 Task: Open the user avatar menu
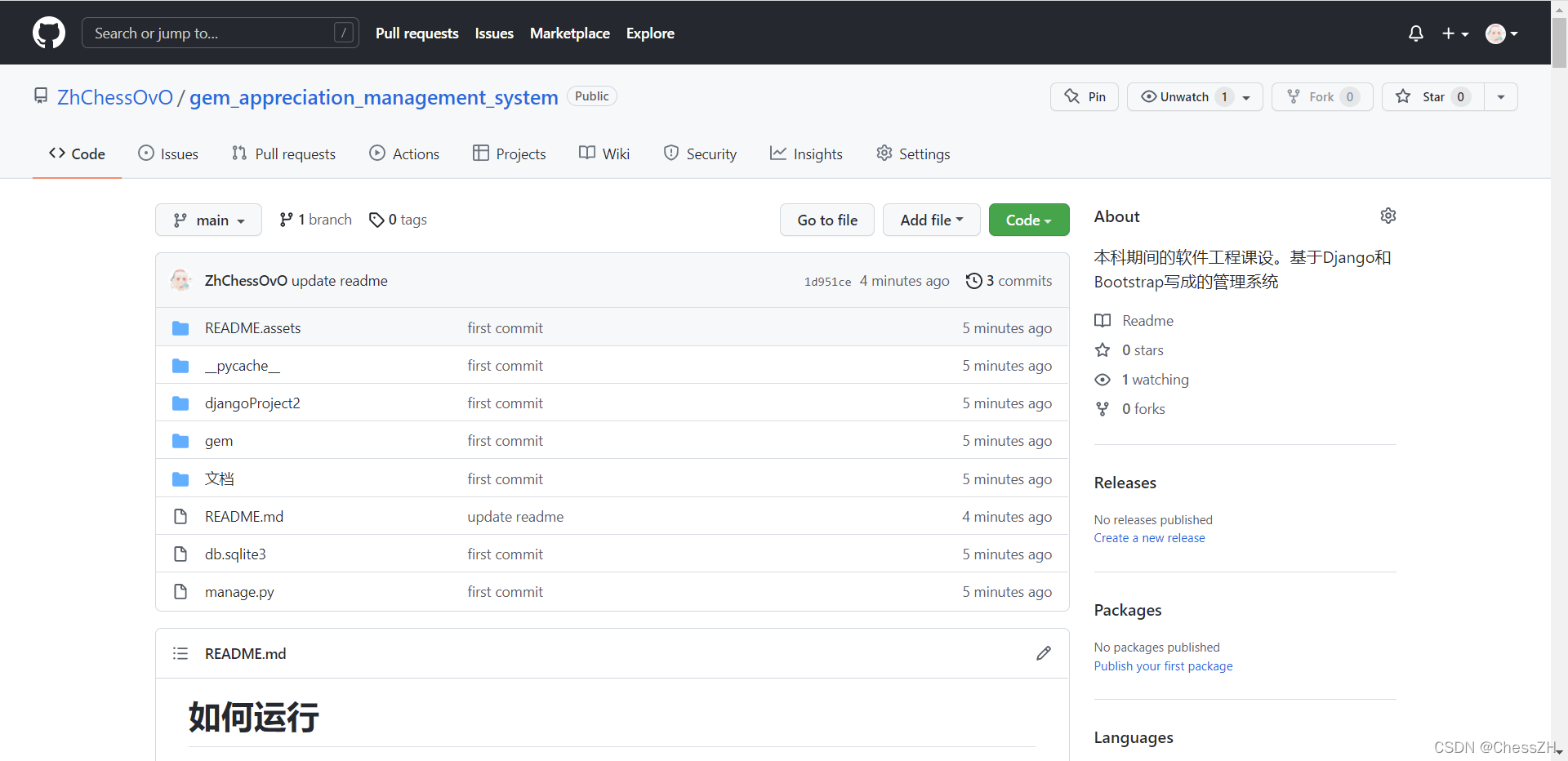click(x=1501, y=33)
